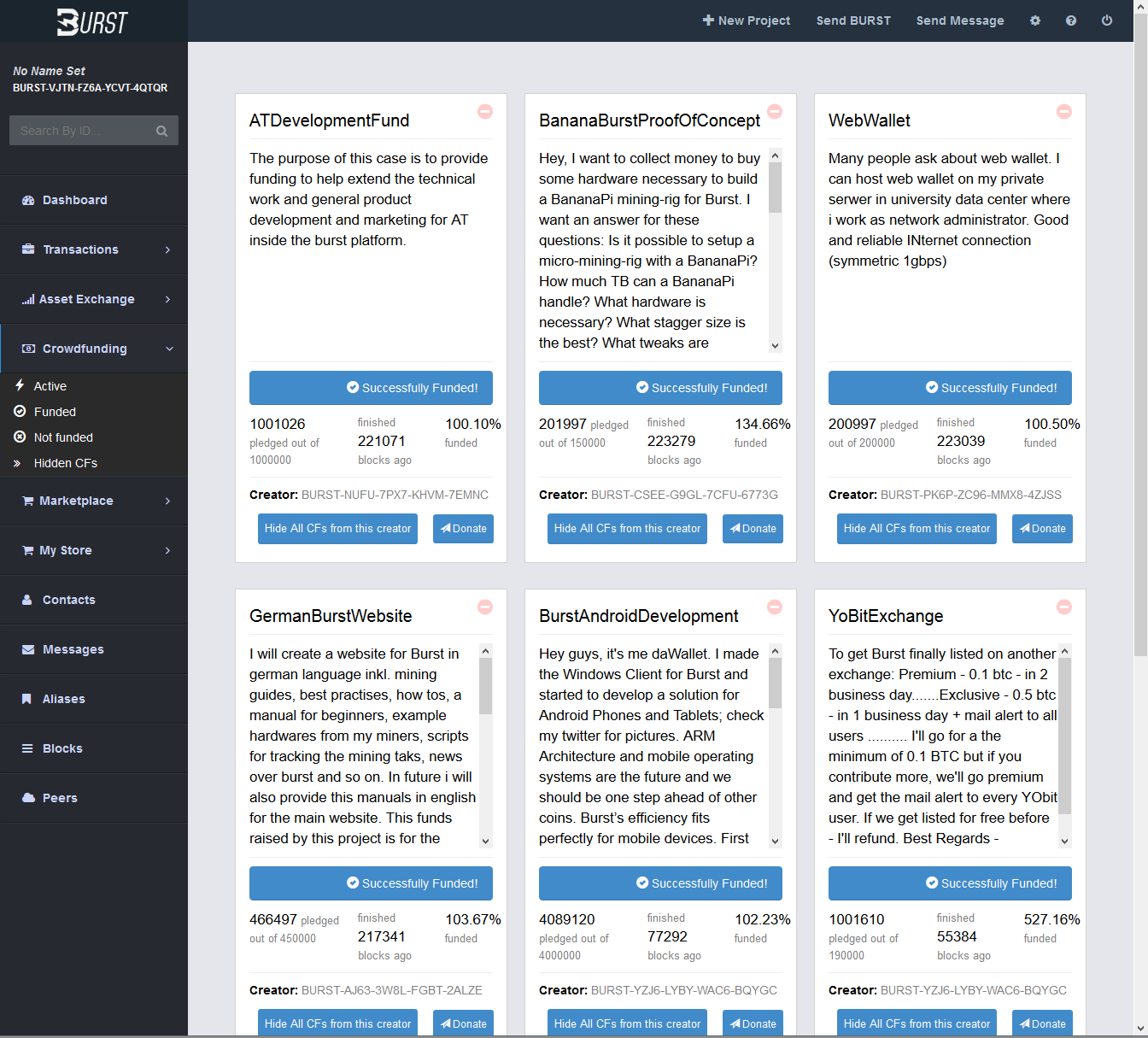Donate to BananaBurstProofOfConcept

click(x=753, y=529)
